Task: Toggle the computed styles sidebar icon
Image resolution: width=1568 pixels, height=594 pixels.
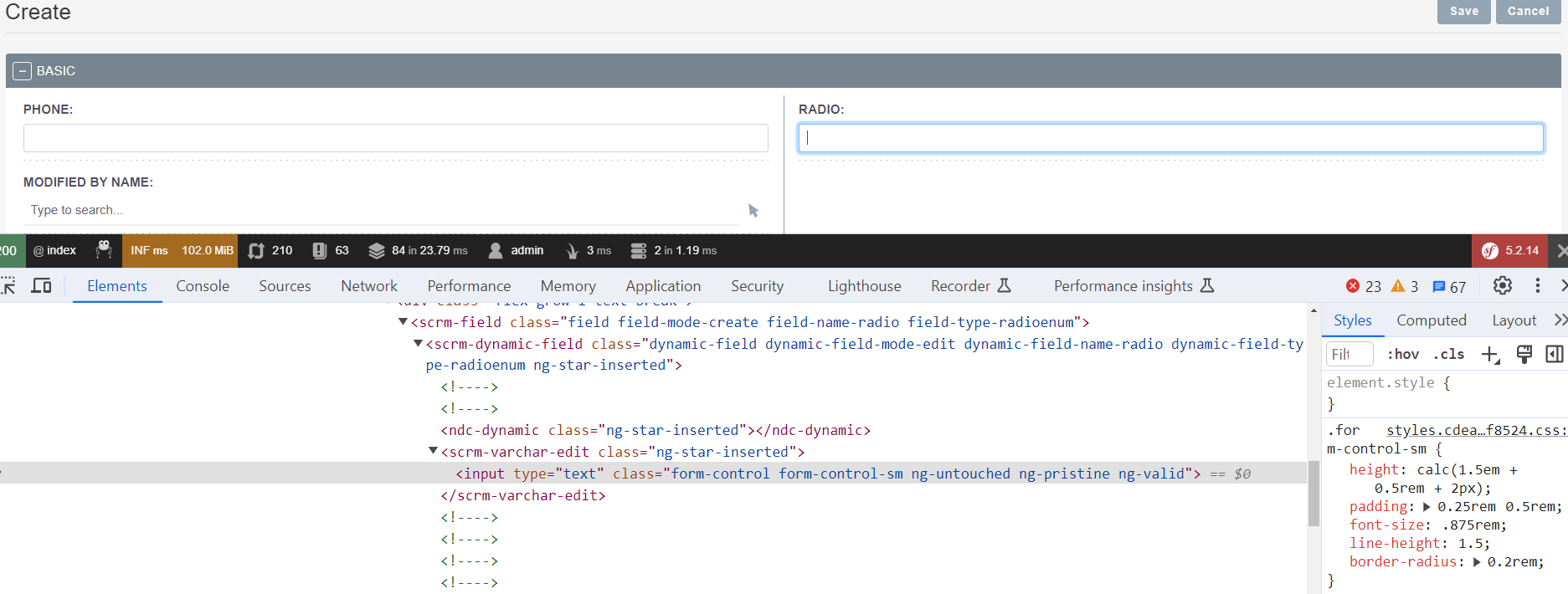Action: [1555, 354]
